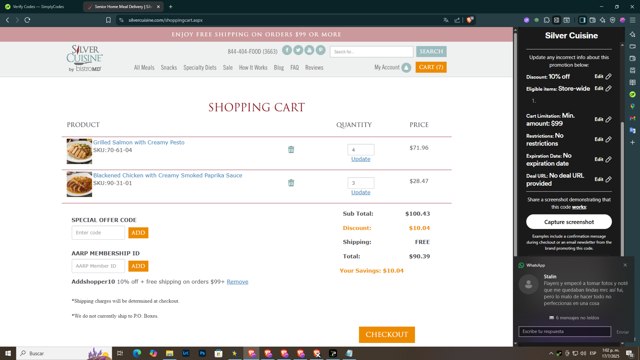Delete Grilled Salmon item via trash icon
This screenshot has width=640, height=360.
(291, 149)
